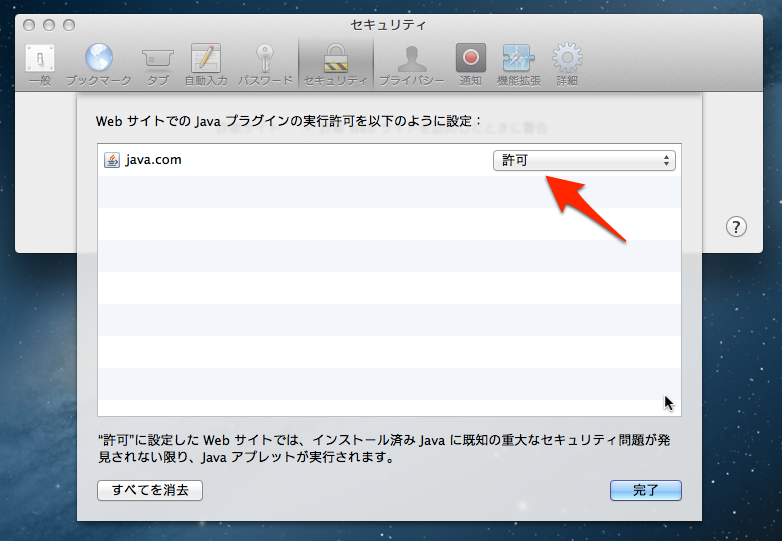Open the AutoFill (自動入力) preferences pane
Image resolution: width=782 pixels, height=541 pixels.
click(x=206, y=65)
